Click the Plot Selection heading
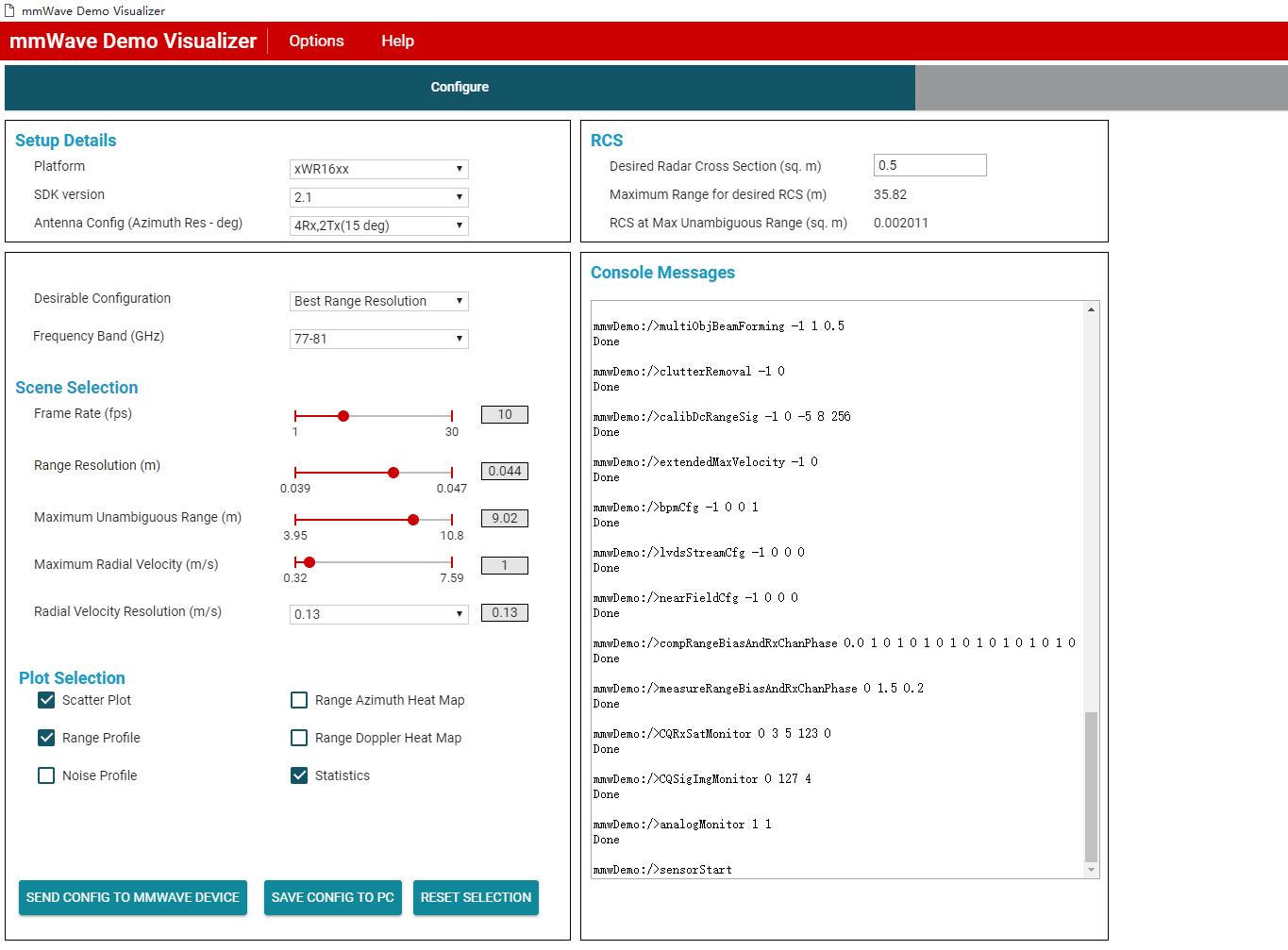This screenshot has width=1288, height=950. click(x=72, y=678)
